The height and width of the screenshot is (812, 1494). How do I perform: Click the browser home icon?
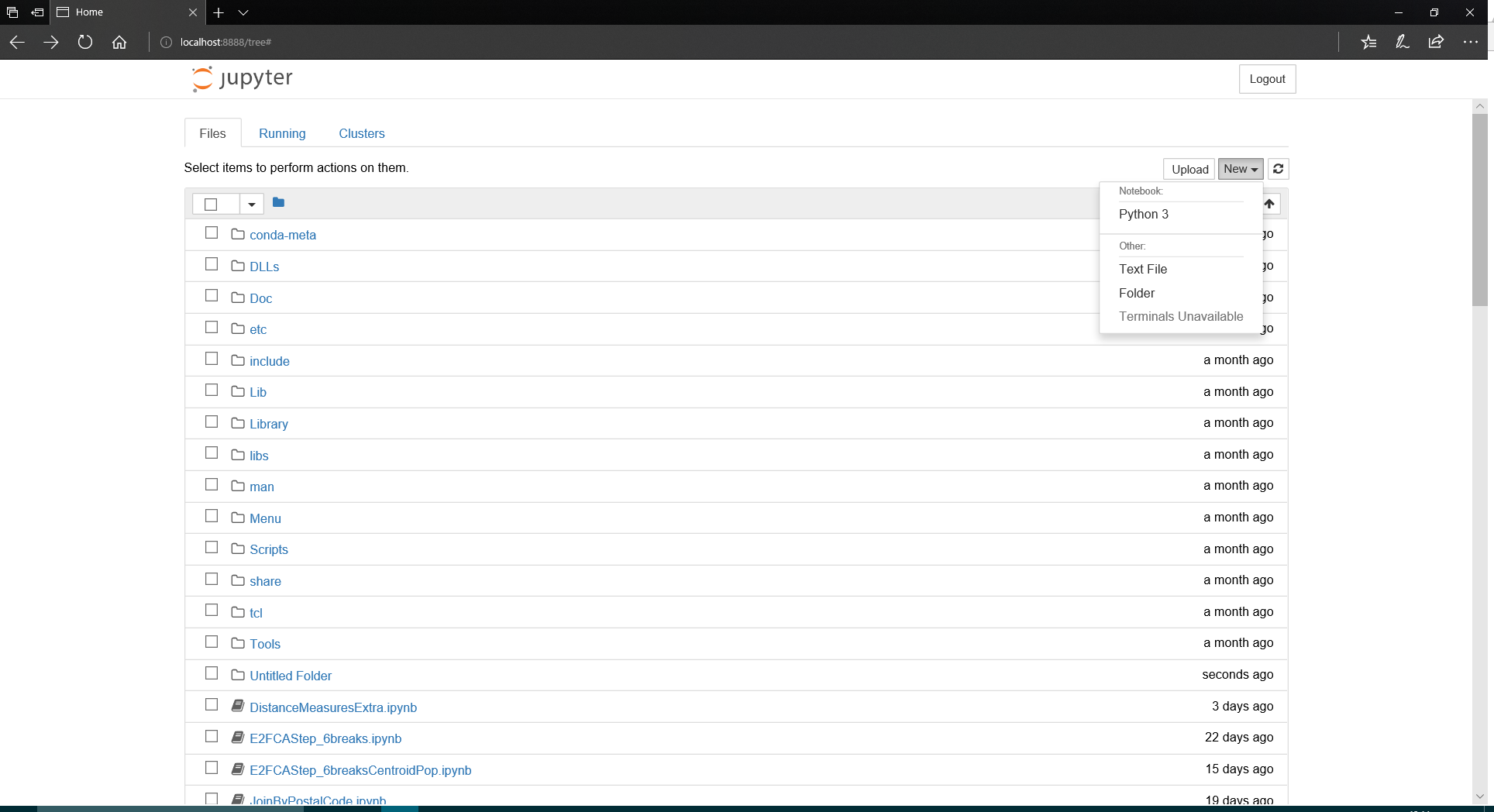119,42
